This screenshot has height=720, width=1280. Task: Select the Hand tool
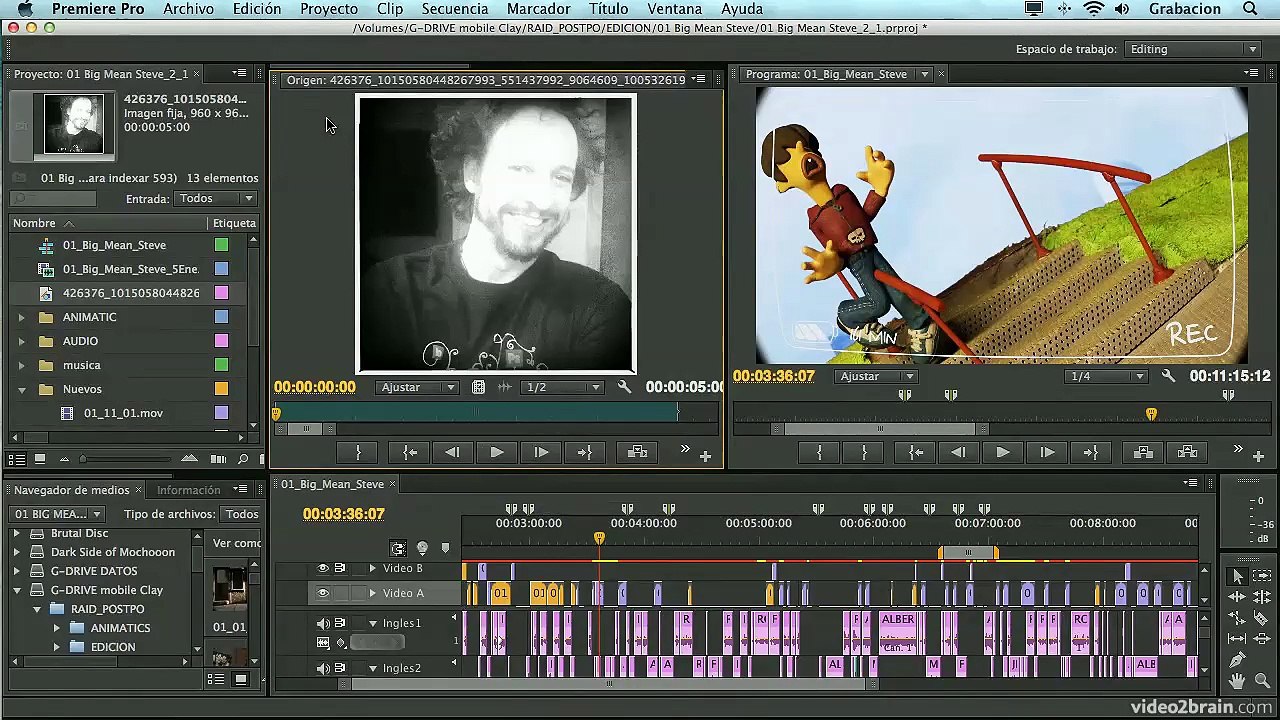pos(1237,681)
